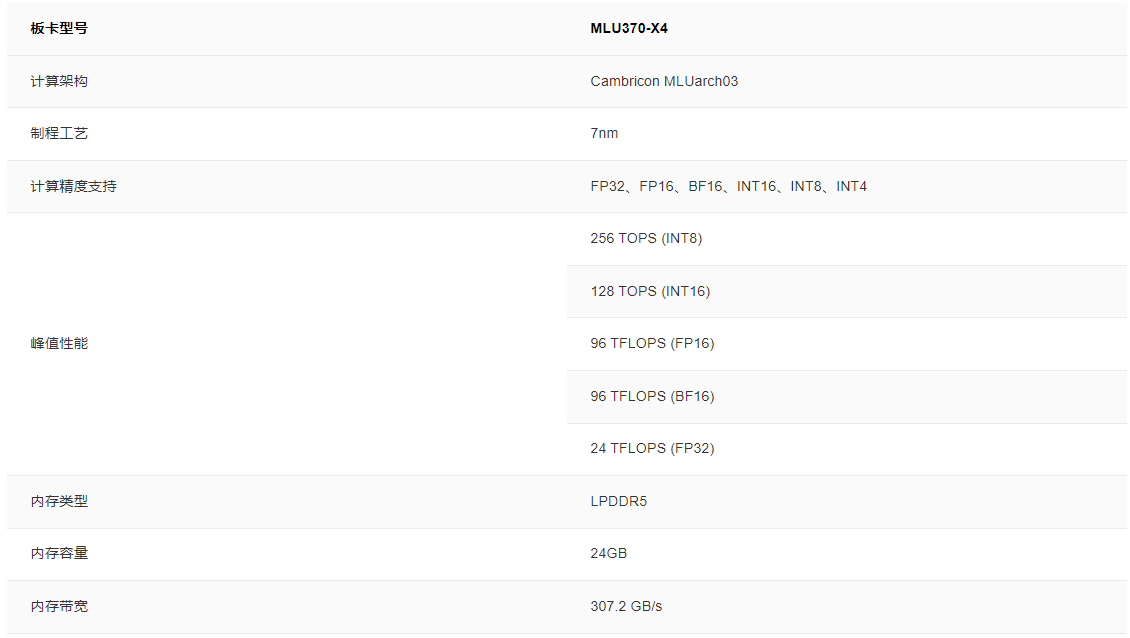Select the Cambricon MLUarch03 value

pyautogui.click(x=664, y=81)
